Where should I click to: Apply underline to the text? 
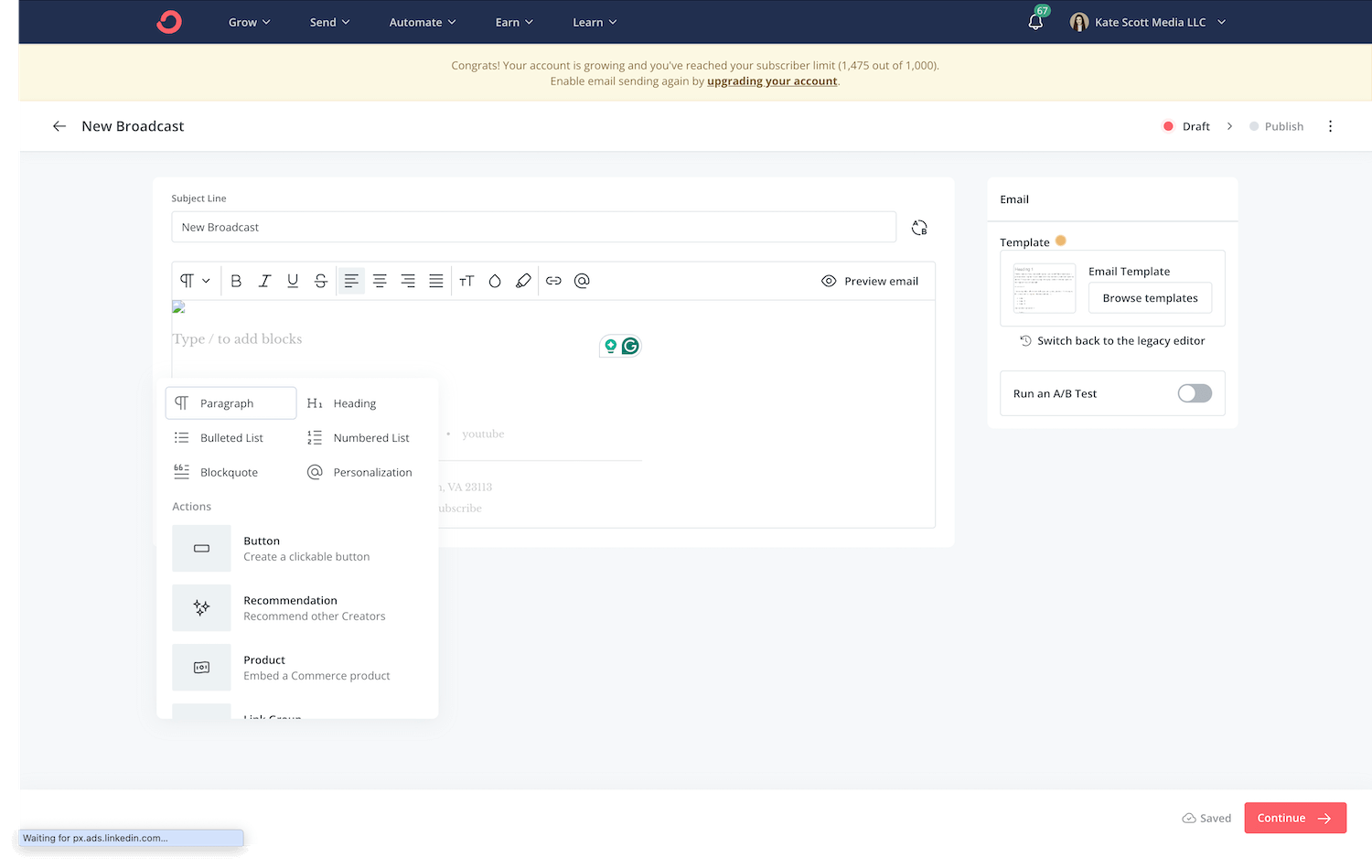pyautogui.click(x=293, y=281)
